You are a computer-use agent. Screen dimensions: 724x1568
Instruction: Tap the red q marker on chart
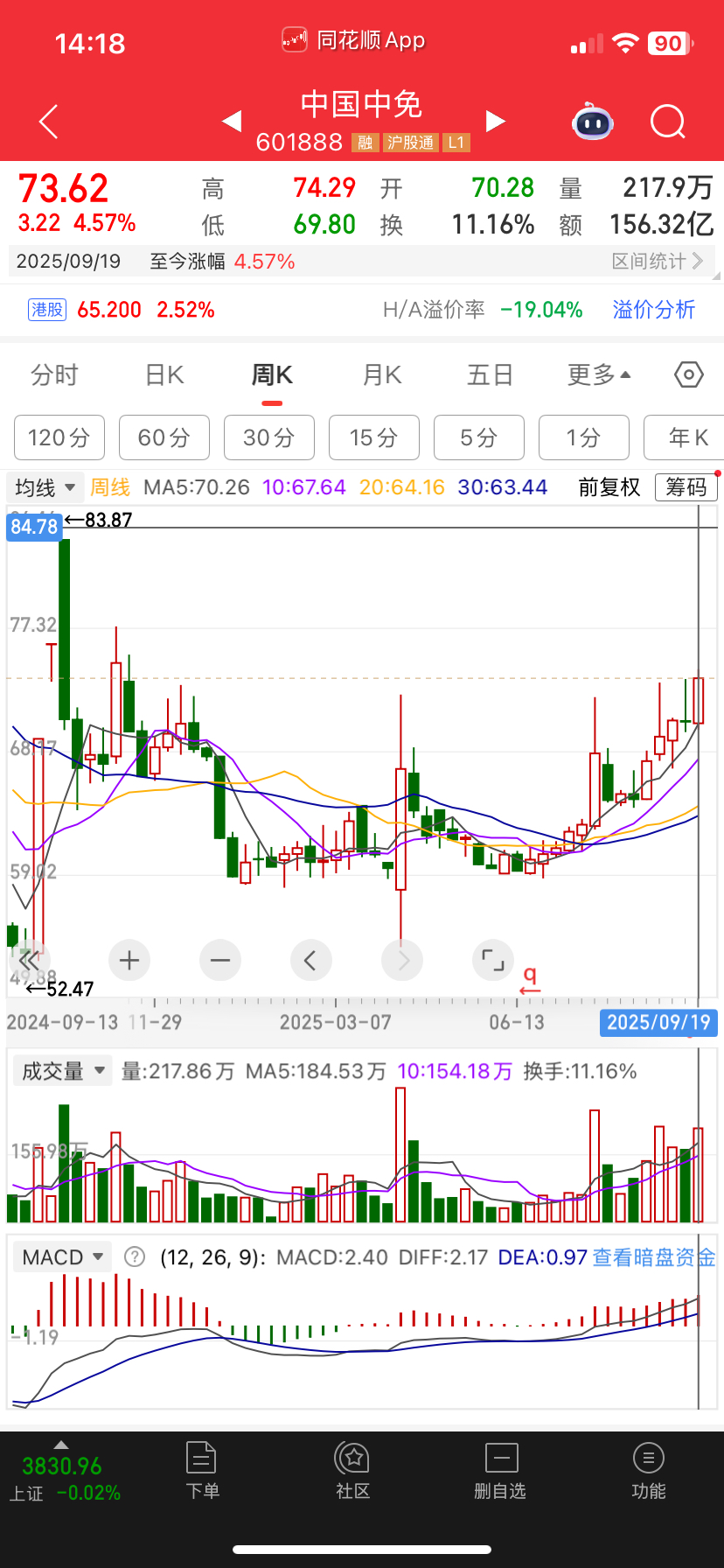click(530, 979)
